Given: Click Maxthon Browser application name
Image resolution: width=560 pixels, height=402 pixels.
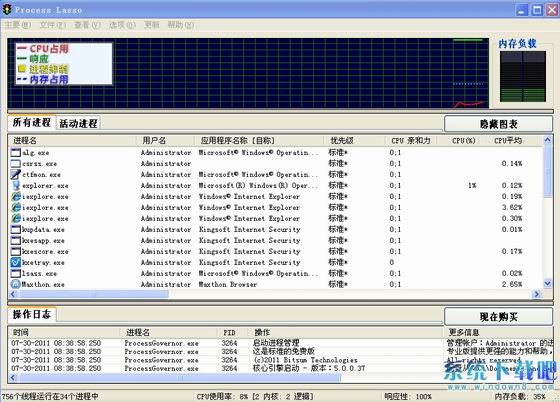Looking at the screenshot, I should point(228,285).
